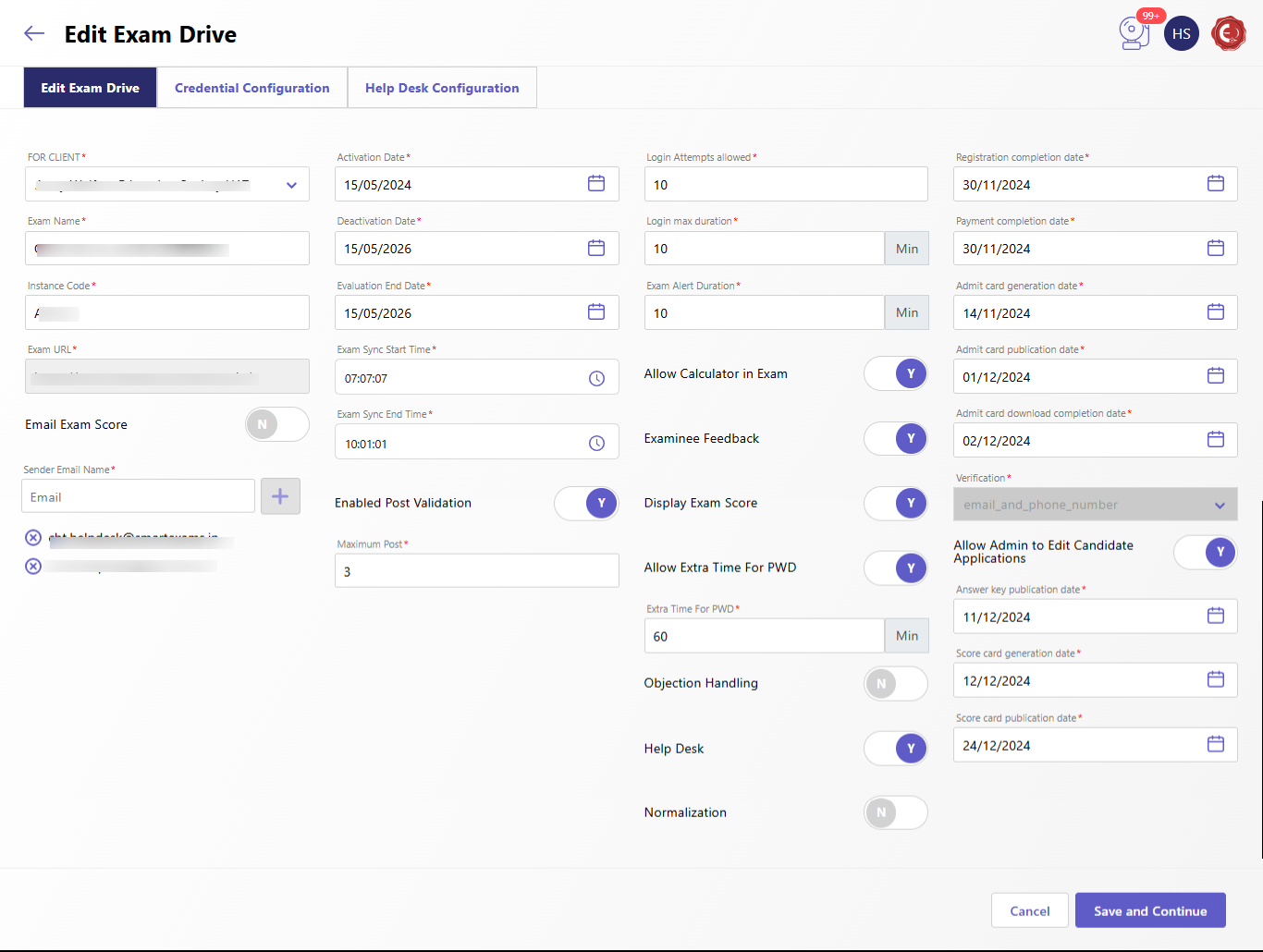Expand the FOR CLIENT dropdown
The image size is (1263, 952).
(291, 185)
